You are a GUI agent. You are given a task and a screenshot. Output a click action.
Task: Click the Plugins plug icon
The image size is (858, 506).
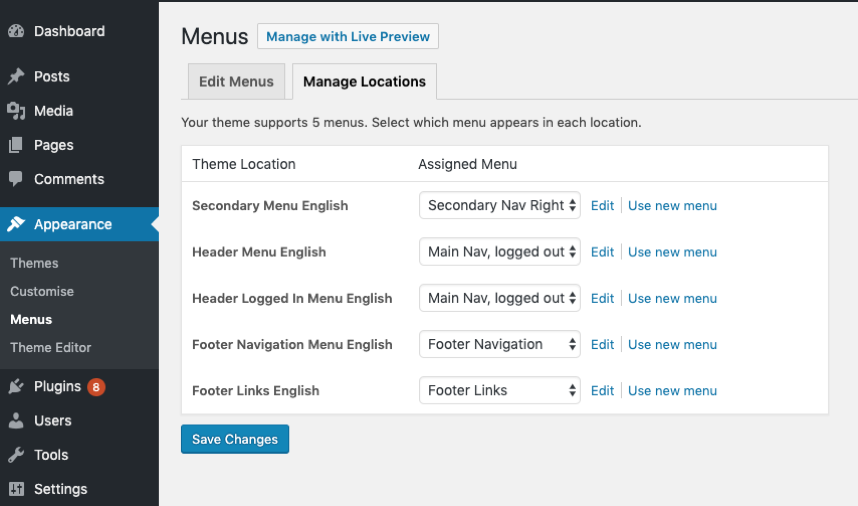click(x=16, y=386)
